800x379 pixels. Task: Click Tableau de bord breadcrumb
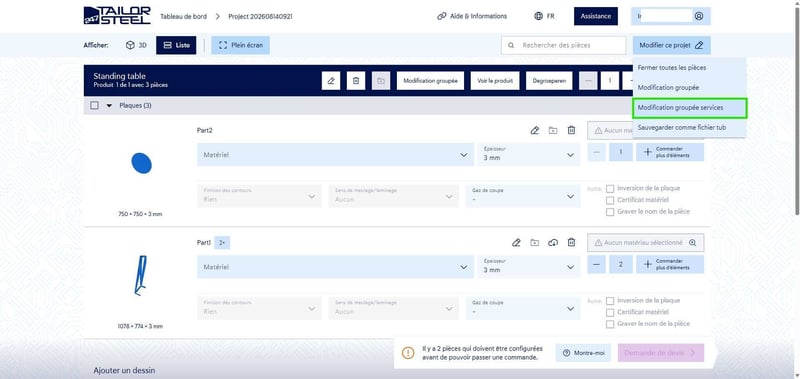pos(184,16)
